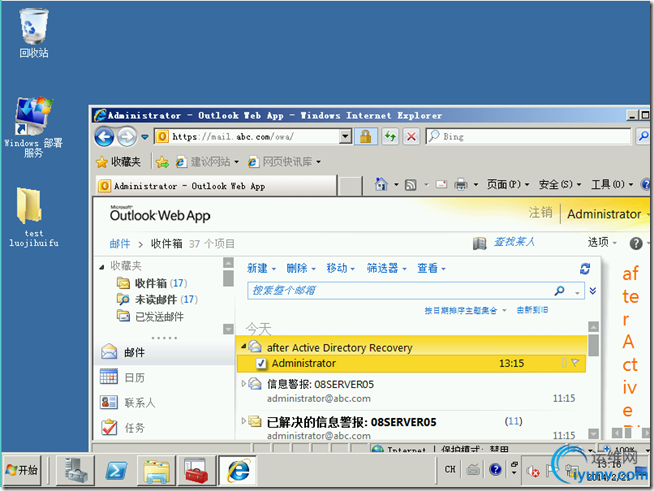The image size is (654, 491).
Task: Stop loading with the red X icon
Action: click(411, 136)
